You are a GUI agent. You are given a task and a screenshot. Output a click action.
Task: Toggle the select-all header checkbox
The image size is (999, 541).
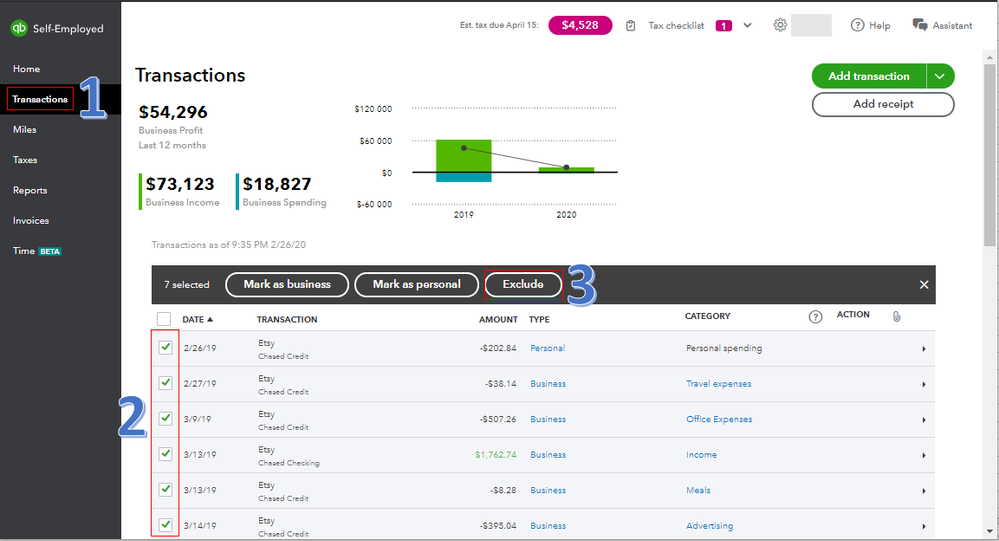(x=165, y=319)
